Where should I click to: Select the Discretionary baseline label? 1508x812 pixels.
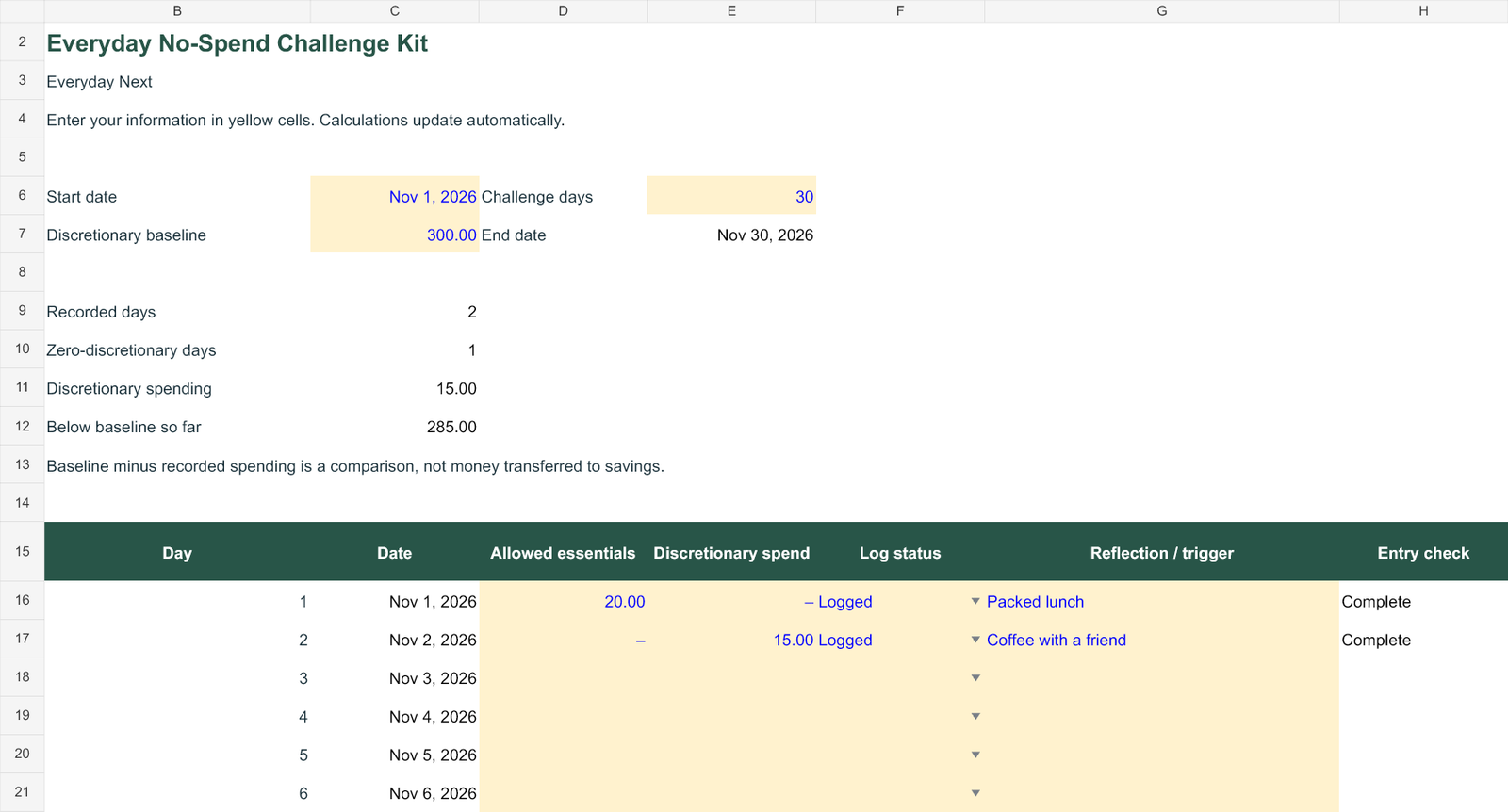[x=126, y=235]
